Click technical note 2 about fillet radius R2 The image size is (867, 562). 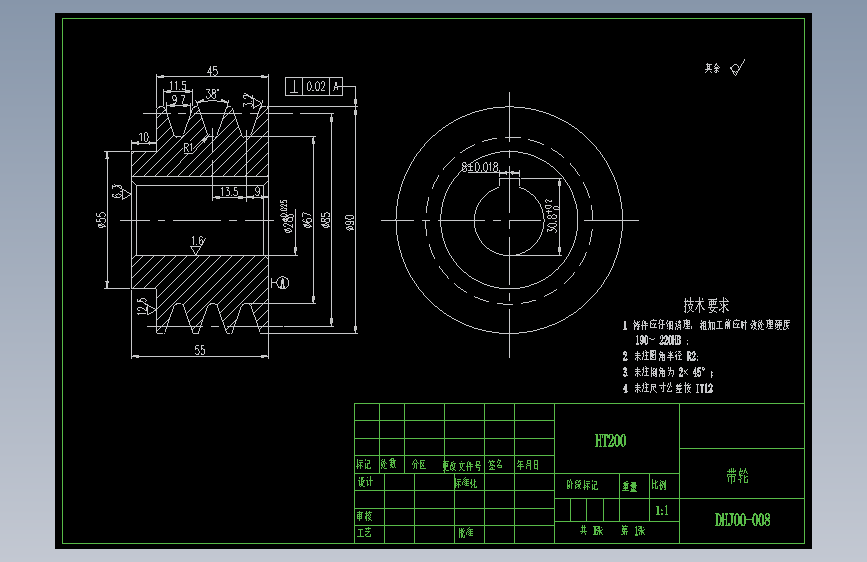coord(660,356)
